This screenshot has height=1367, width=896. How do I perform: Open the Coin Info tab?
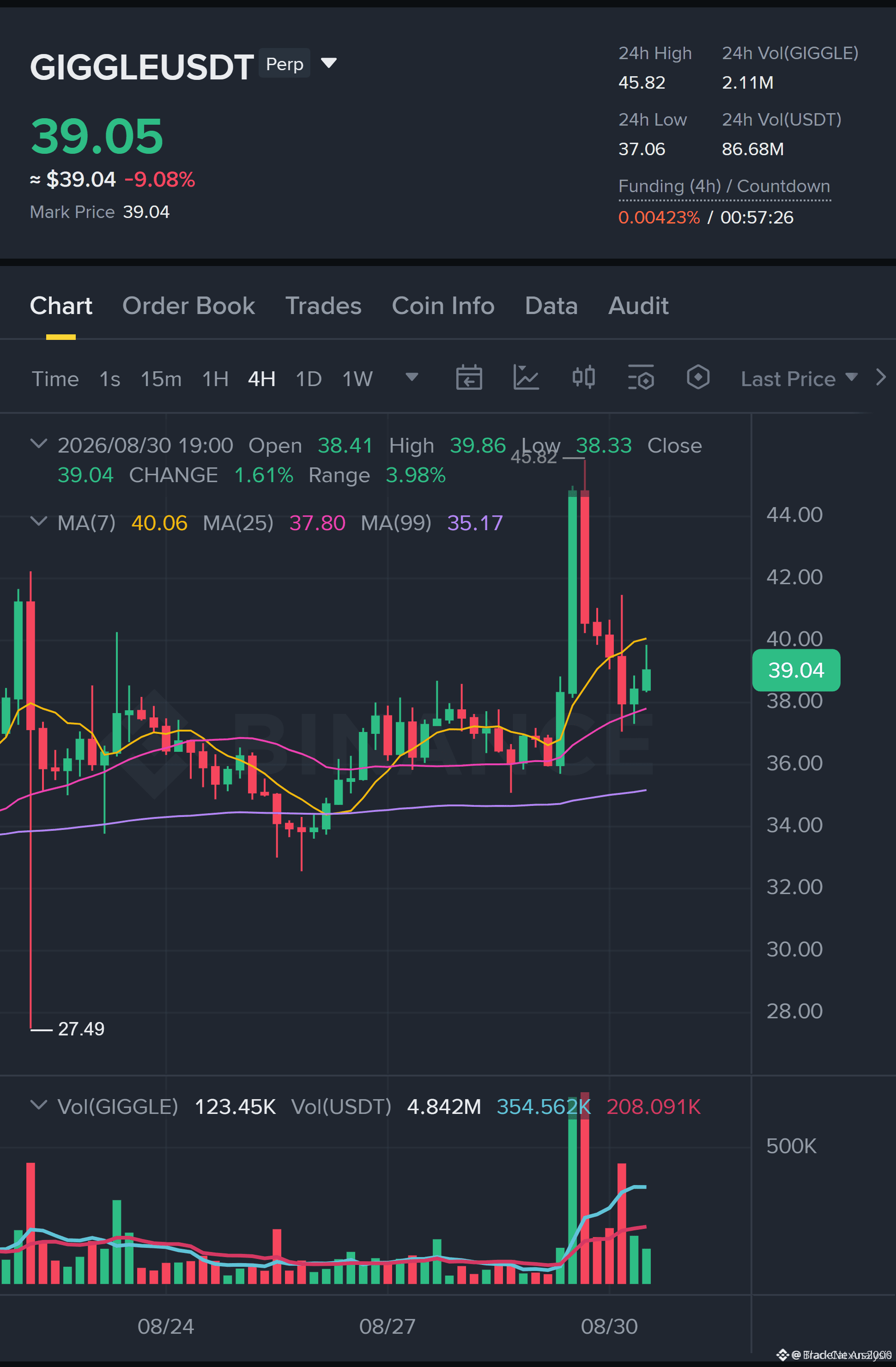pos(443,306)
